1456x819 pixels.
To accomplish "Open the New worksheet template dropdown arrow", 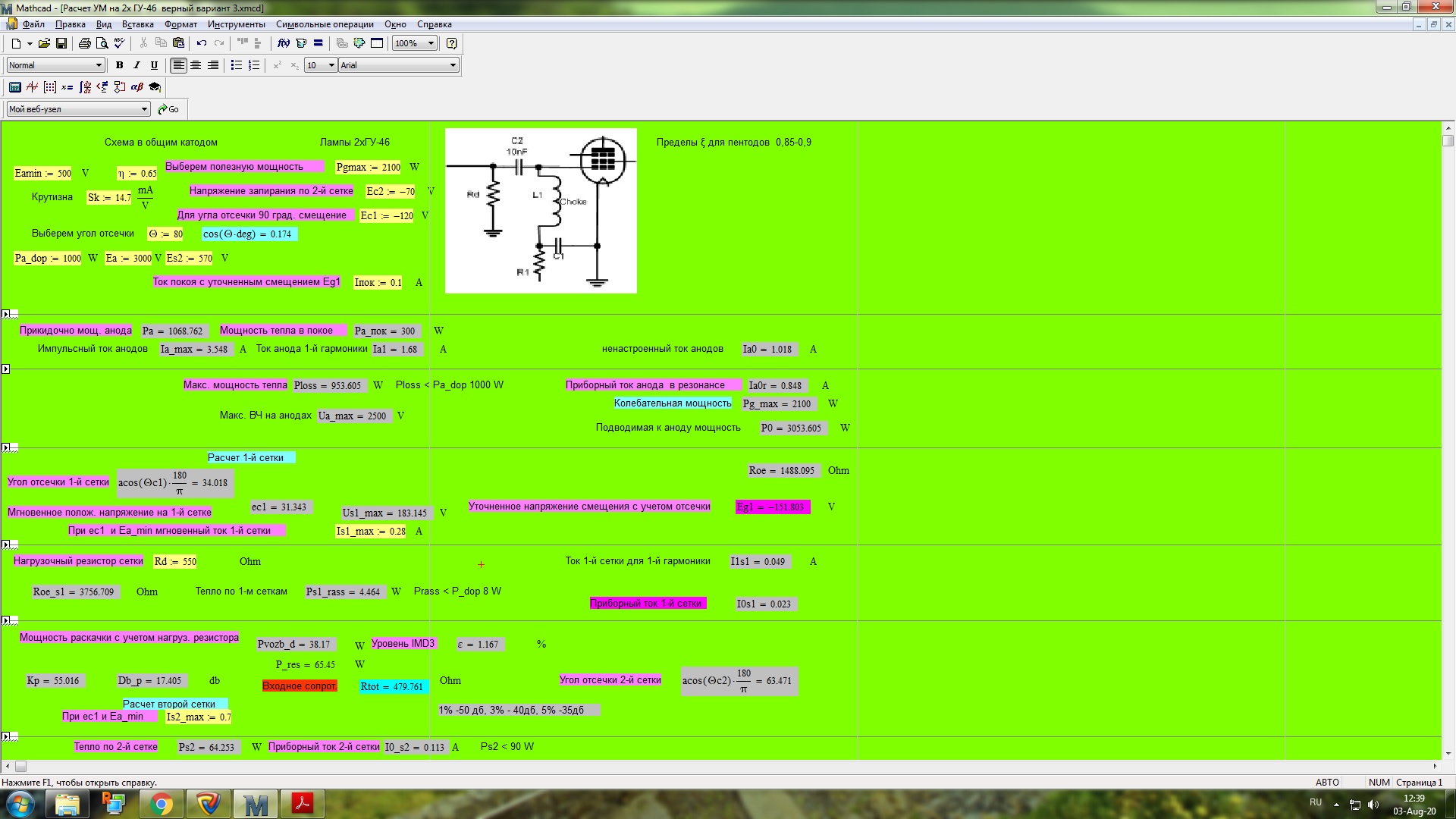I will (x=30, y=43).
